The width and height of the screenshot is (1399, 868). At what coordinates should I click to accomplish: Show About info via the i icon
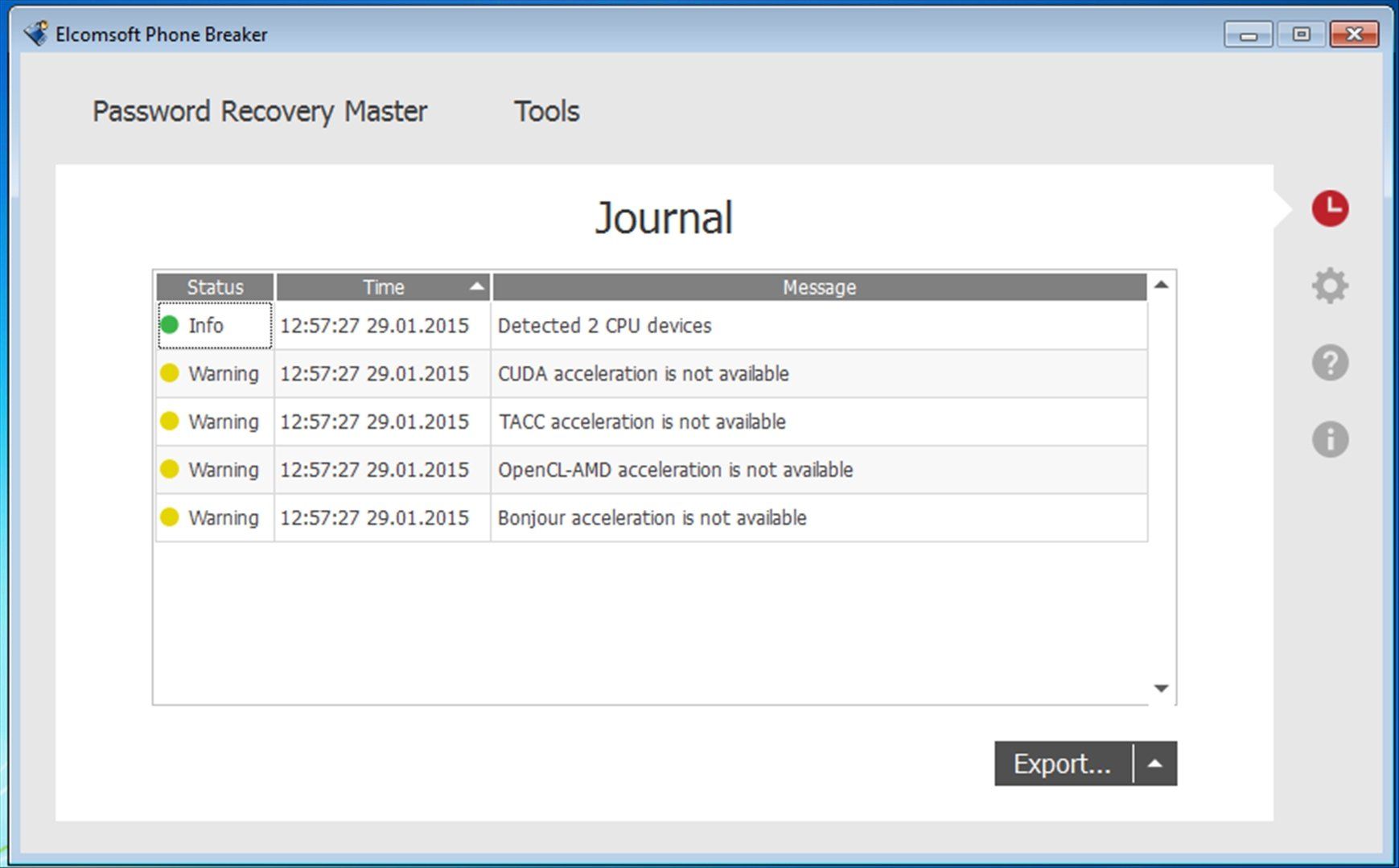[1330, 439]
